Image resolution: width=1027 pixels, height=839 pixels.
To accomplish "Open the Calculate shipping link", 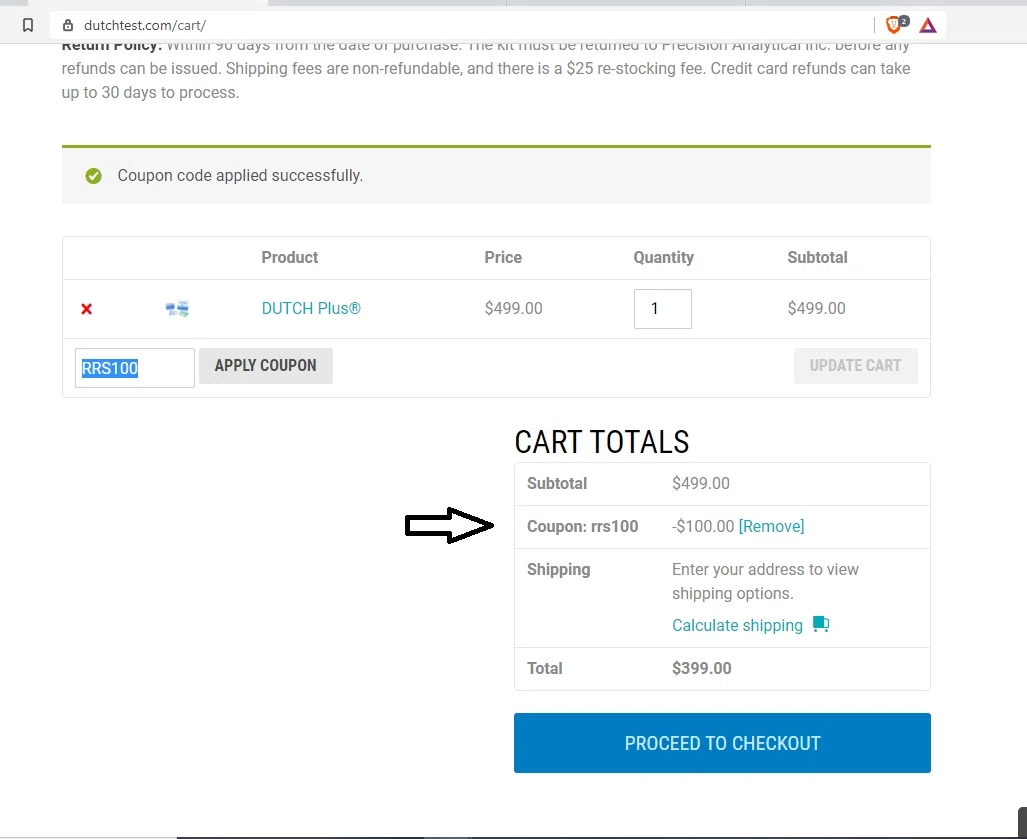I will click(x=737, y=625).
